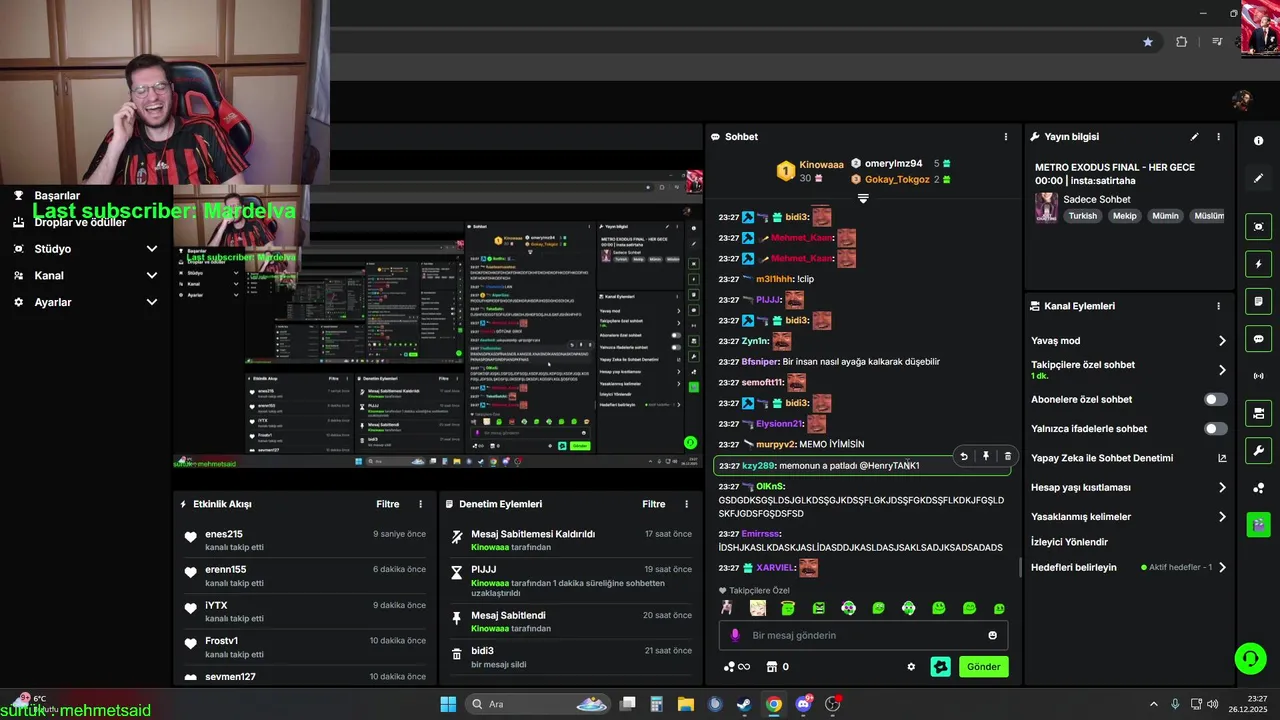Open Yayın bilgisi panel three-dot menu
The width and height of the screenshot is (1280, 720).
point(1218,137)
